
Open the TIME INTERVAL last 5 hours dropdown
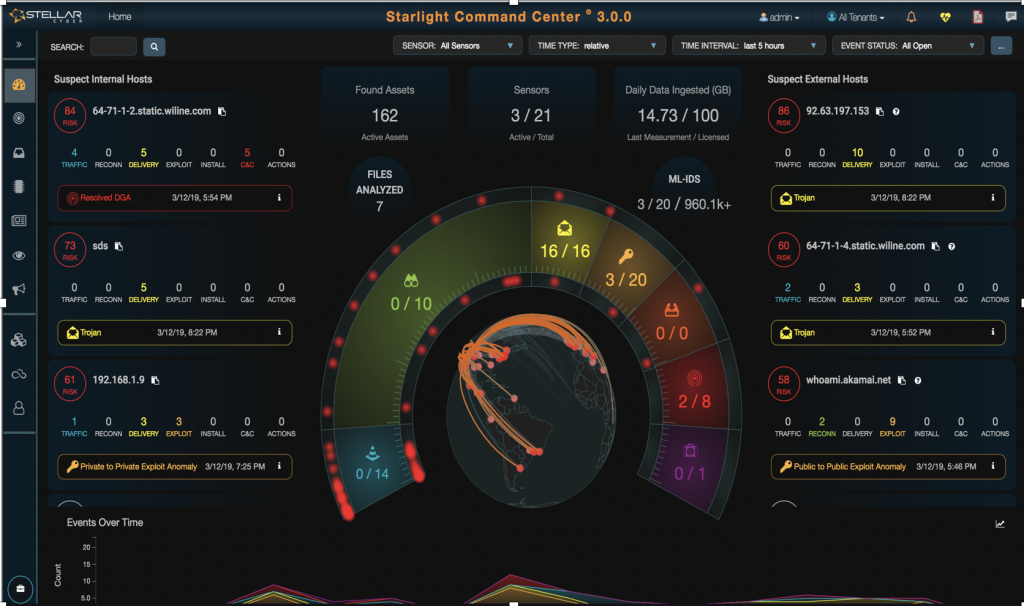click(748, 46)
